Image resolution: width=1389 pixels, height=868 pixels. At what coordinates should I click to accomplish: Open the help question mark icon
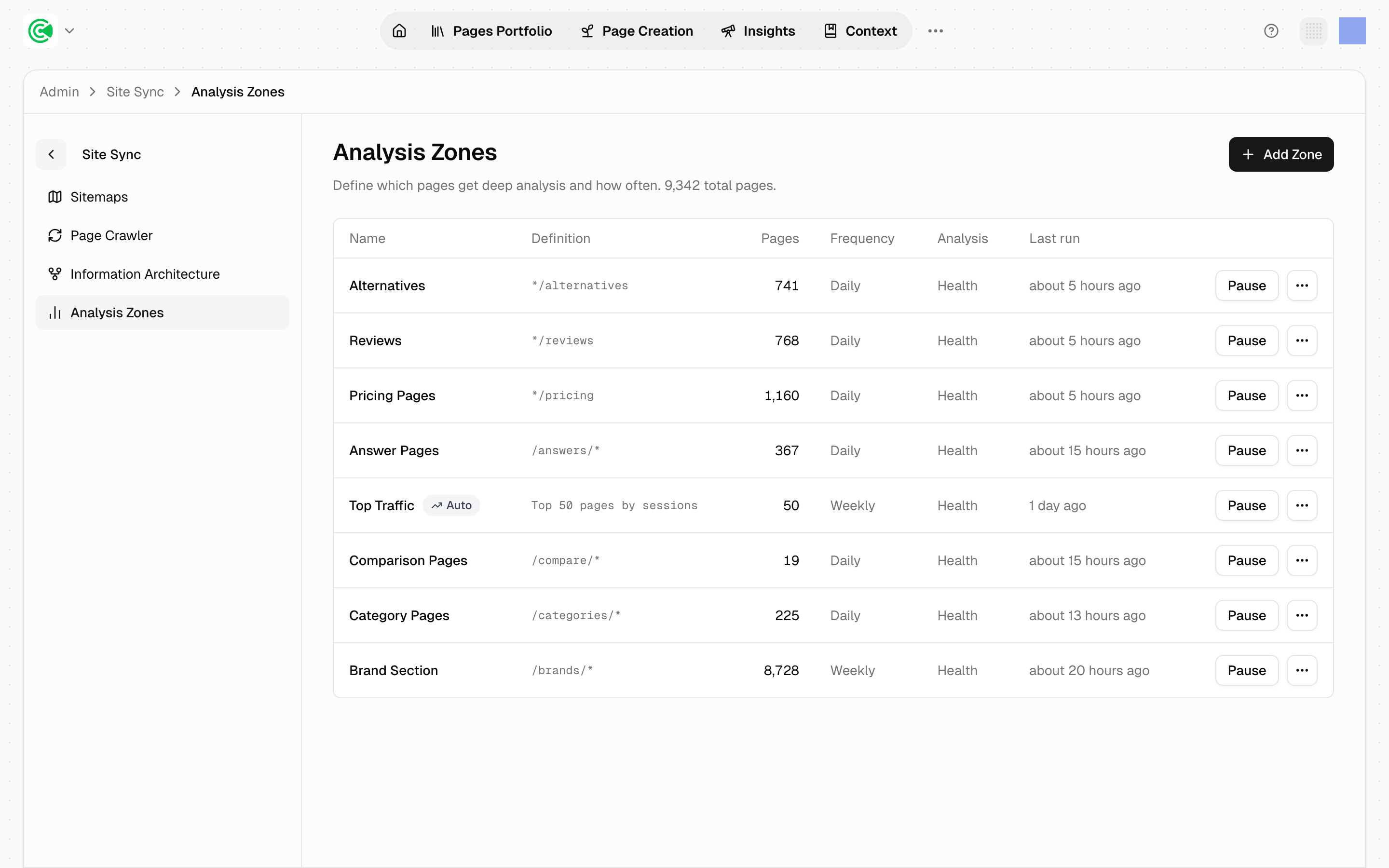1271,31
